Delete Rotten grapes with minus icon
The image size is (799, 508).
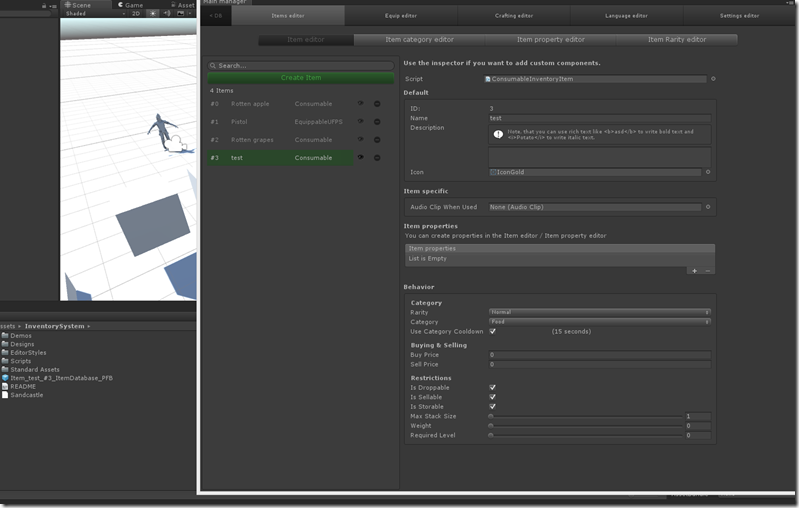(x=377, y=140)
